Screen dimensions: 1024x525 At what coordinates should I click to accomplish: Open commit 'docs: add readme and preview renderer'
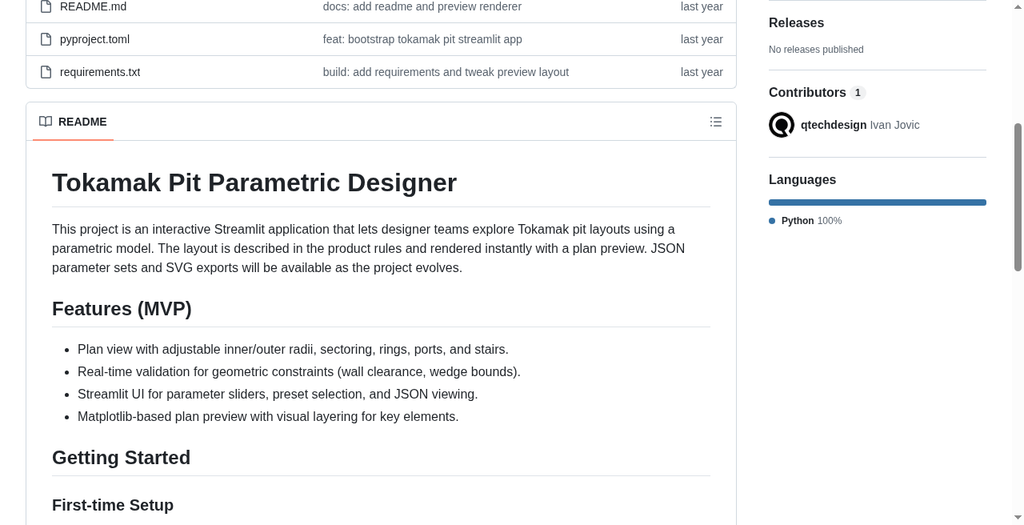click(x=422, y=7)
